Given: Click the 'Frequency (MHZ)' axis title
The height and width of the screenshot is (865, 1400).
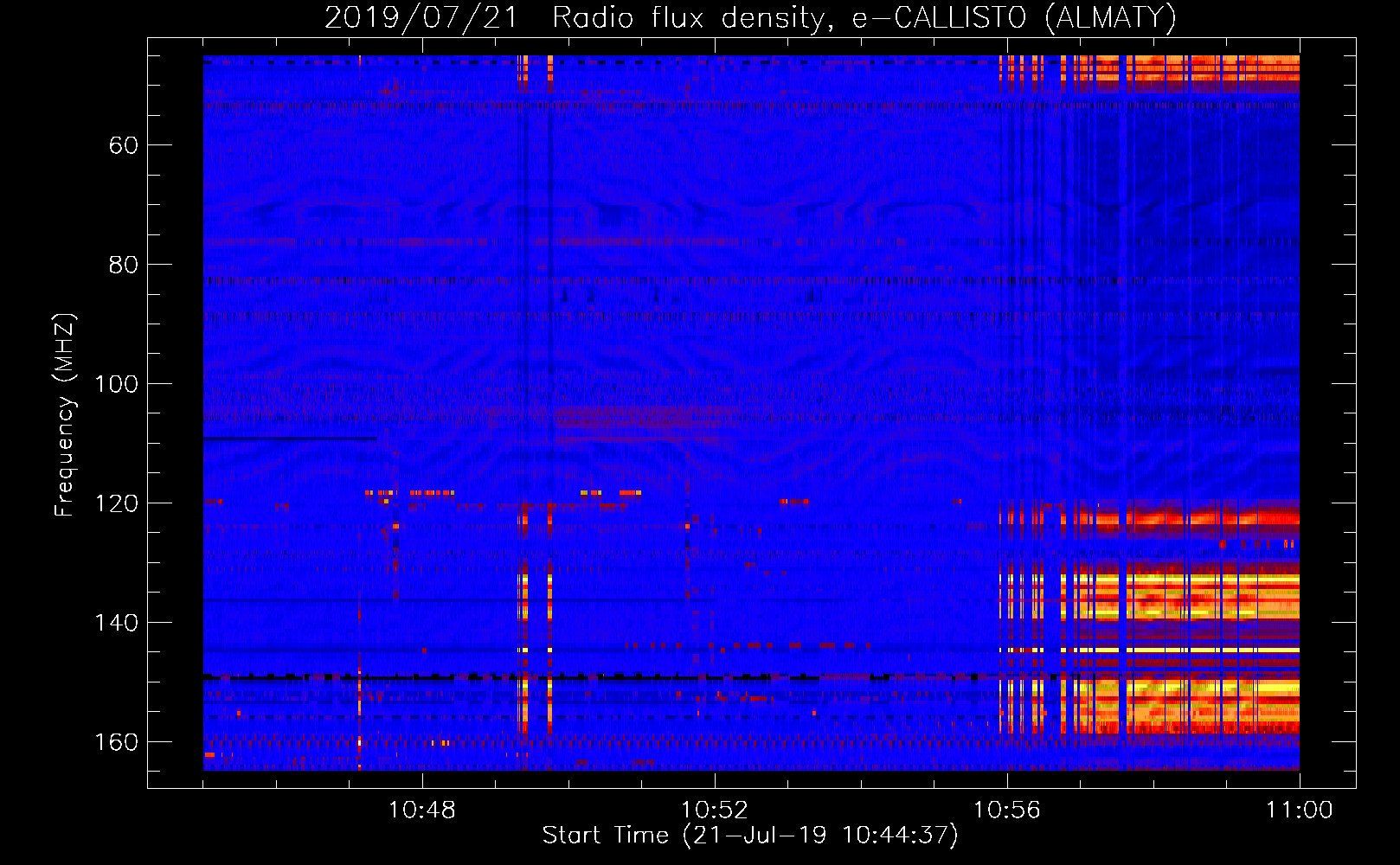Looking at the screenshot, I should click(x=65, y=414).
